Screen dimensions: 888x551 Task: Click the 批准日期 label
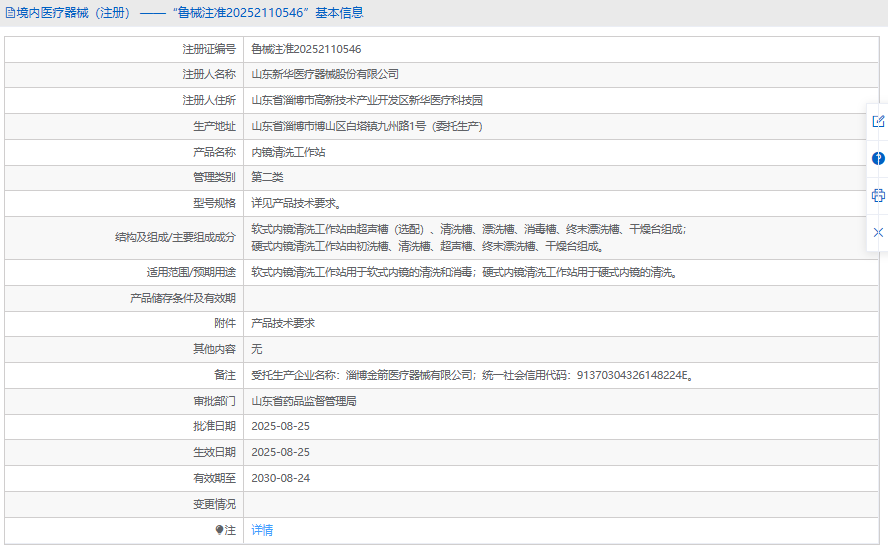pyautogui.click(x=215, y=426)
